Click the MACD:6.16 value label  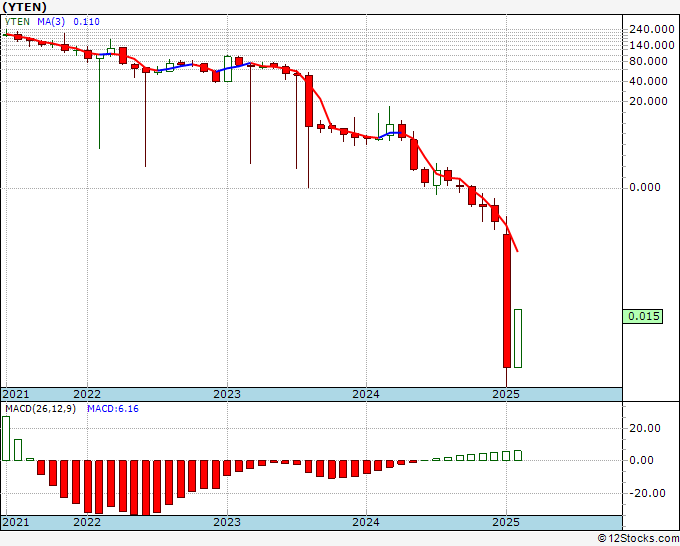[x=113, y=409]
